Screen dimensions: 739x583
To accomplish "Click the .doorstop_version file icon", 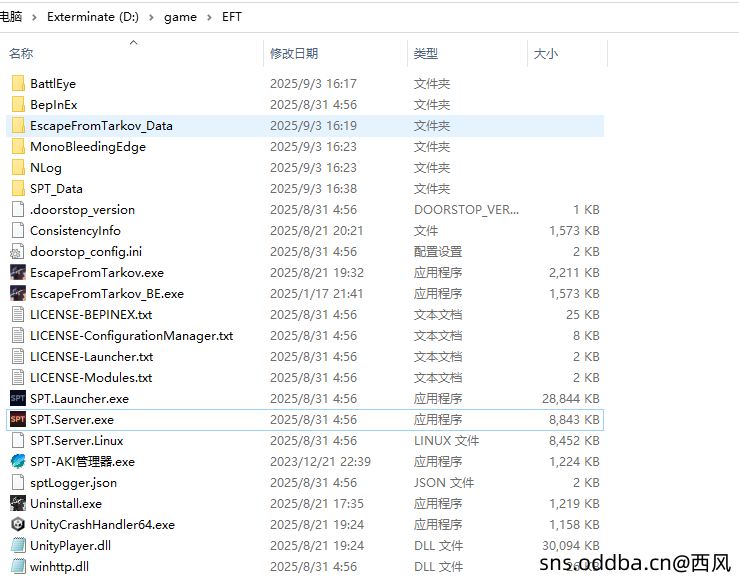I will 18,209.
